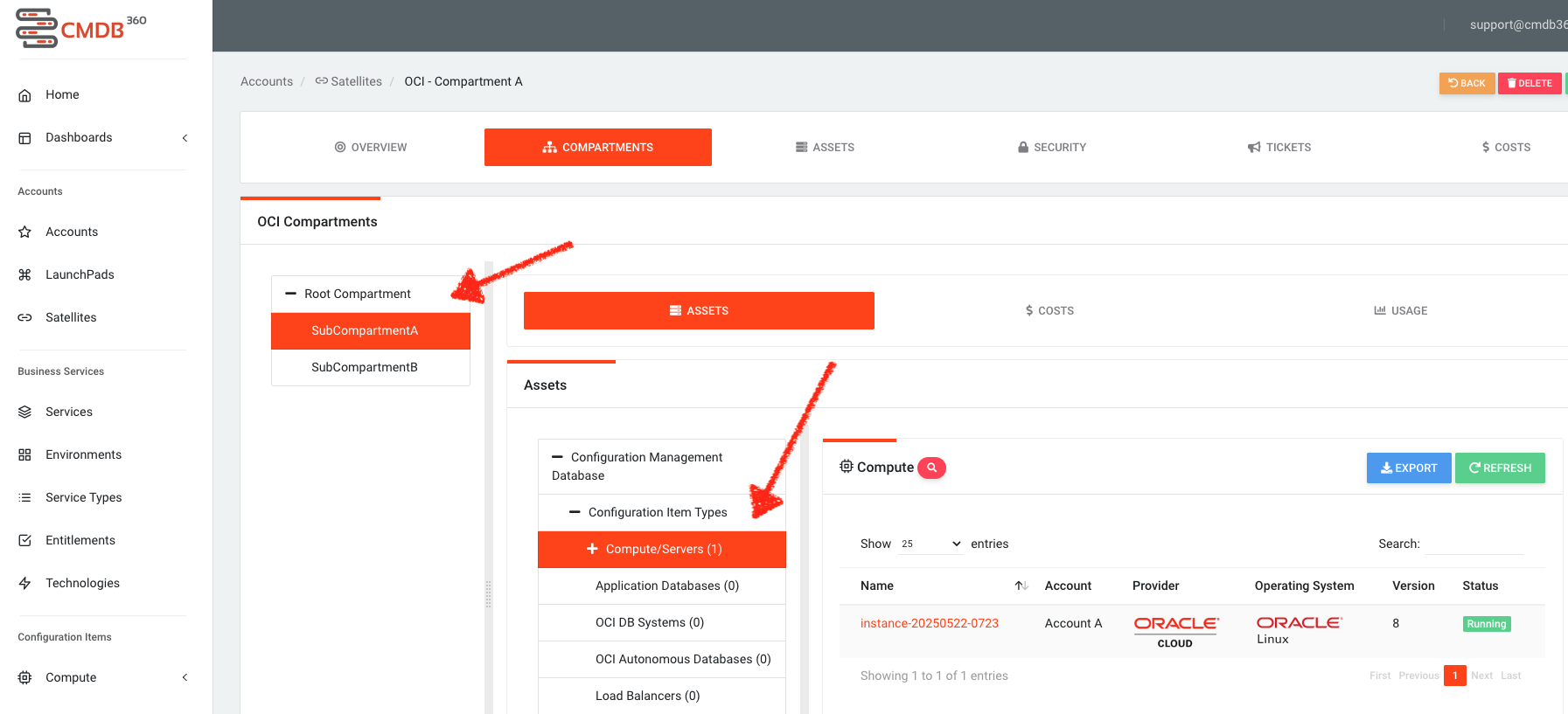Collapse Configuration Item Types node

pyautogui.click(x=575, y=512)
